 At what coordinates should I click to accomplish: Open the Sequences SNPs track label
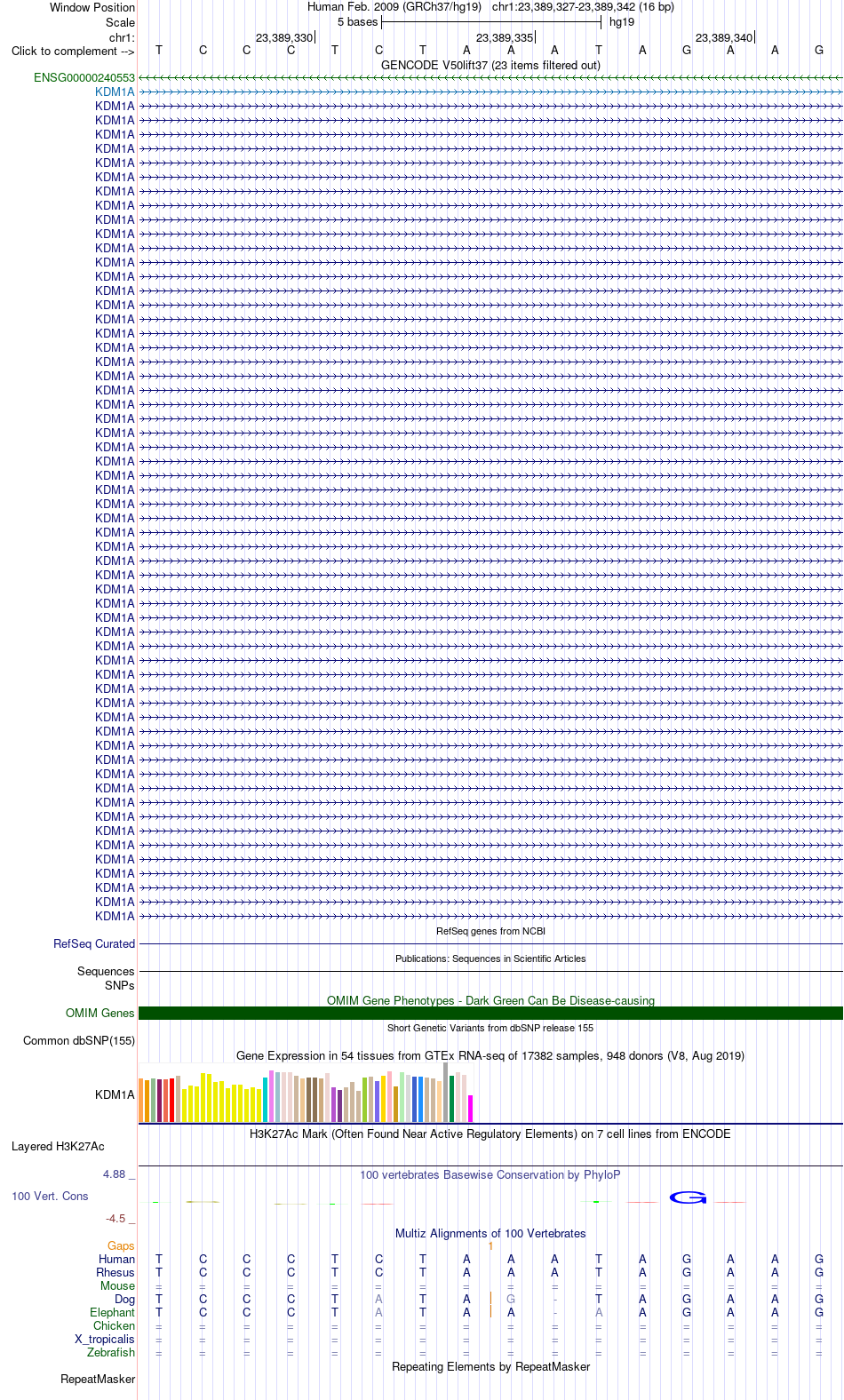pos(106,978)
